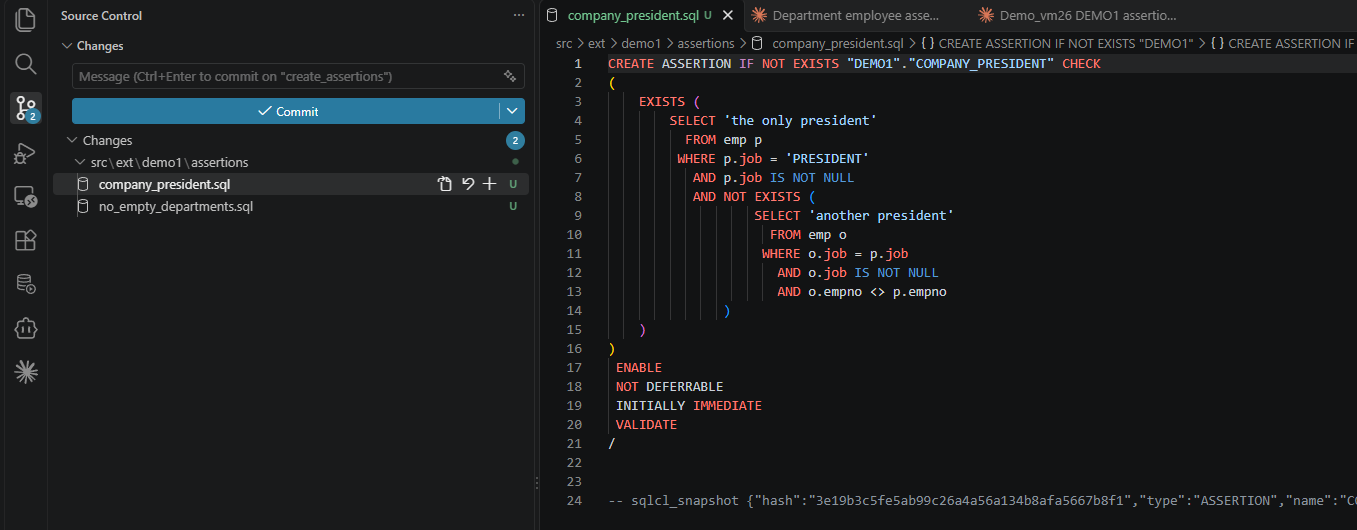This screenshot has height=530, width=1357.
Task: Open the Extensions view
Action: [26, 241]
